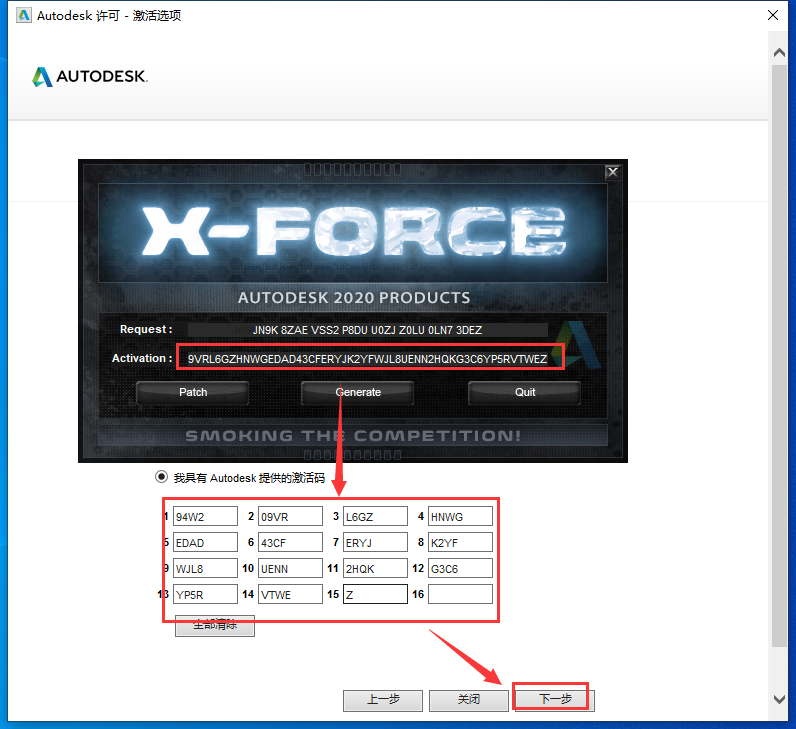Click the empty activation code box 16
Image resolution: width=796 pixels, height=729 pixels.
(460, 594)
